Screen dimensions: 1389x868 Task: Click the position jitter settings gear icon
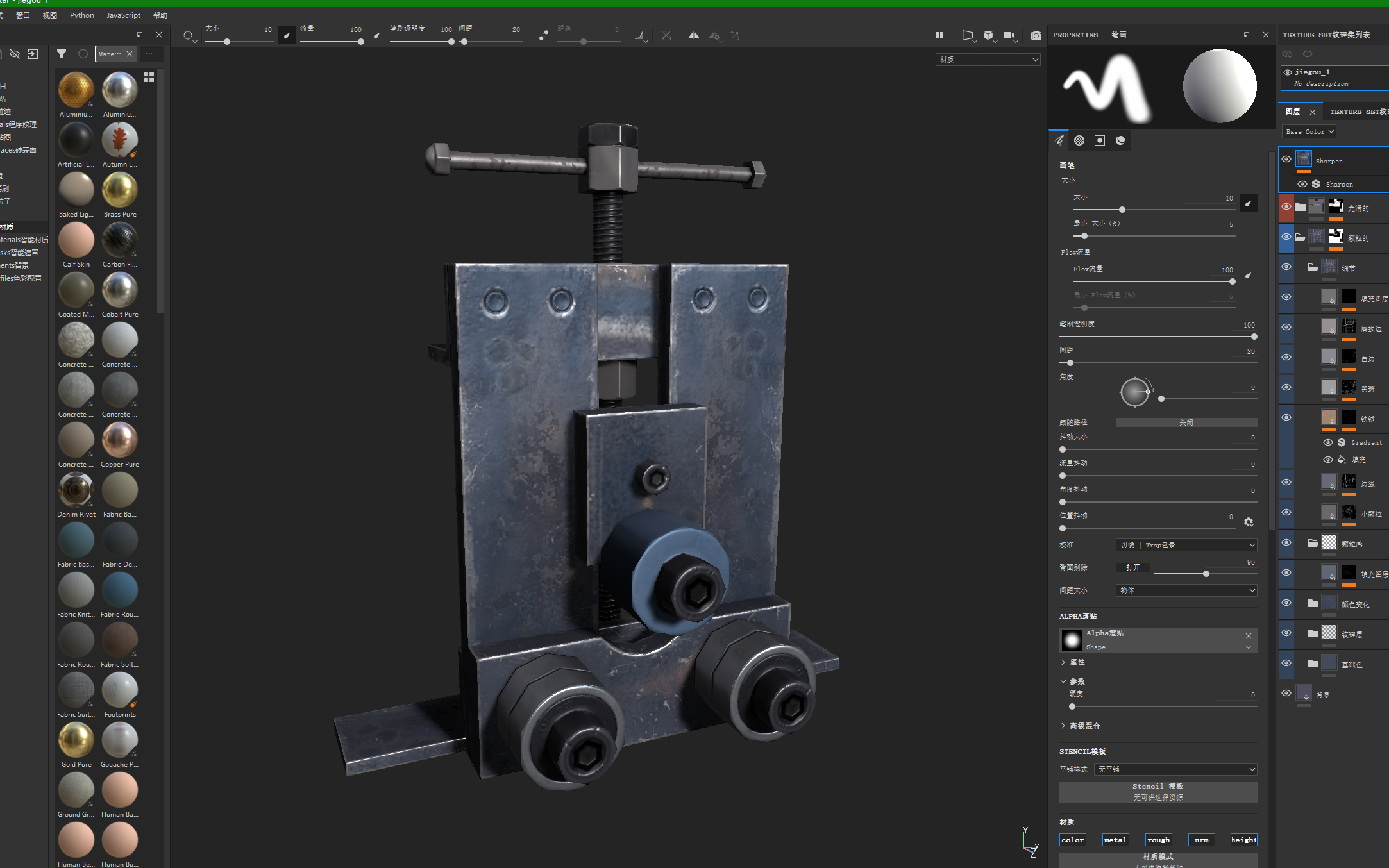point(1249,522)
